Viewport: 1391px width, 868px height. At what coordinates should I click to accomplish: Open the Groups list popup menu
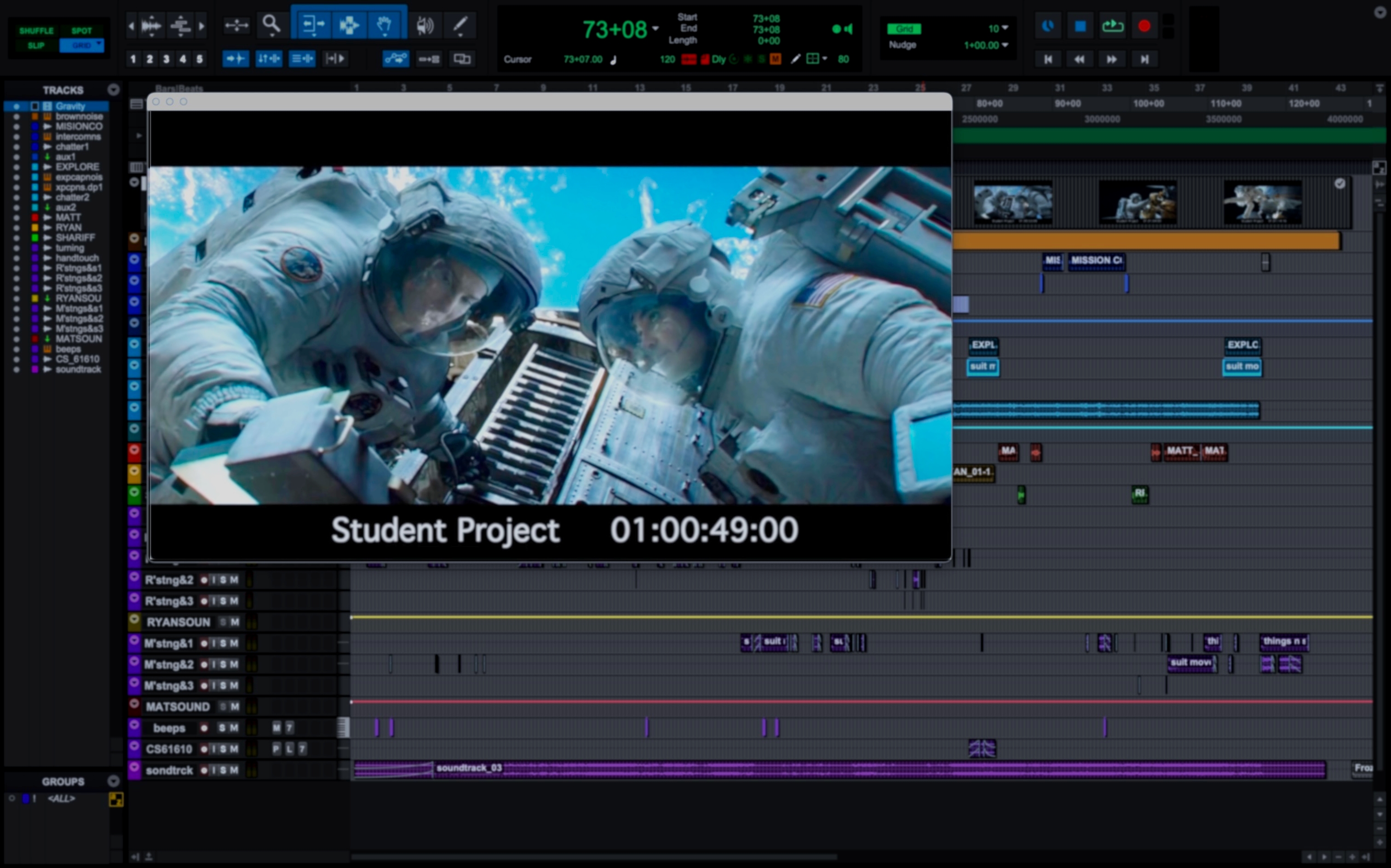tap(114, 781)
